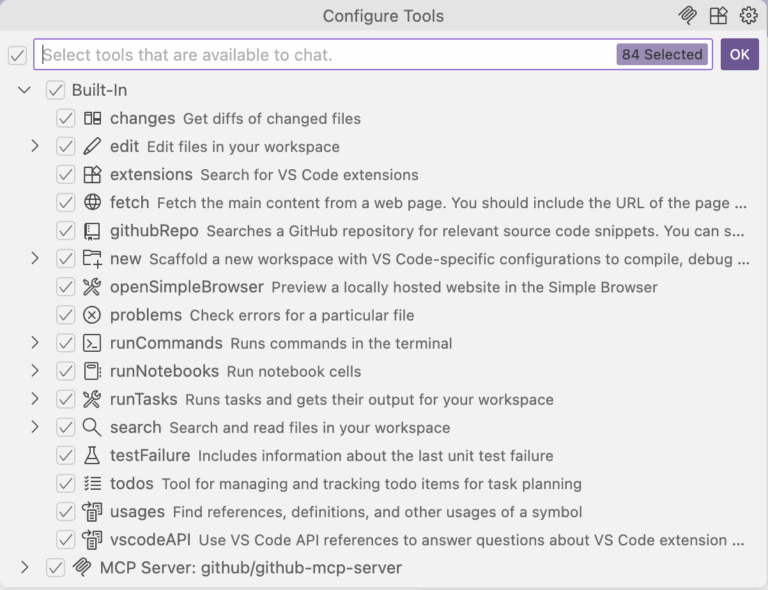Click the beaker icon for testFailure
The width and height of the screenshot is (768, 590).
pos(93,455)
